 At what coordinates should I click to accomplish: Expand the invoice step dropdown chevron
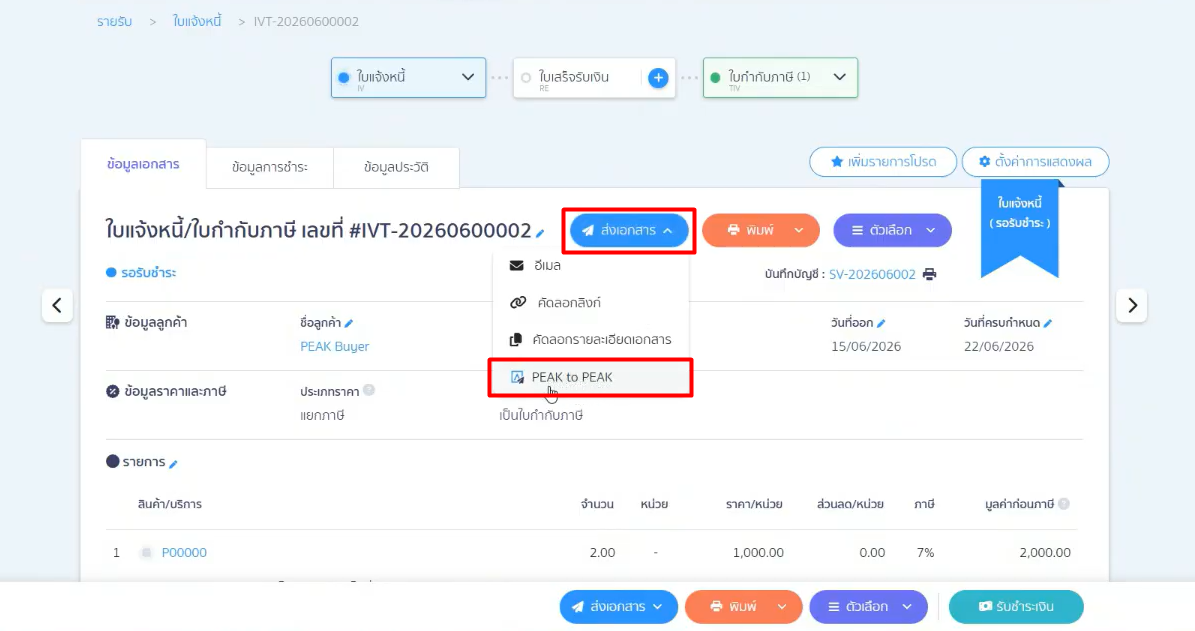(468, 77)
